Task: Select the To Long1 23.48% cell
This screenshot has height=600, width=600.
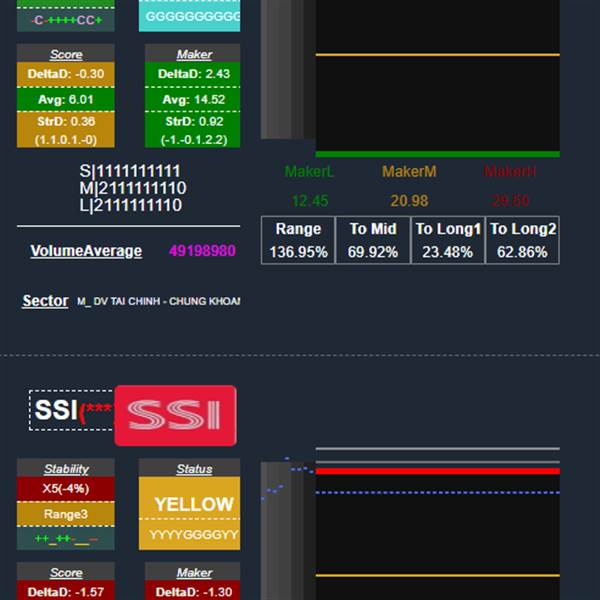Action: pos(448,240)
